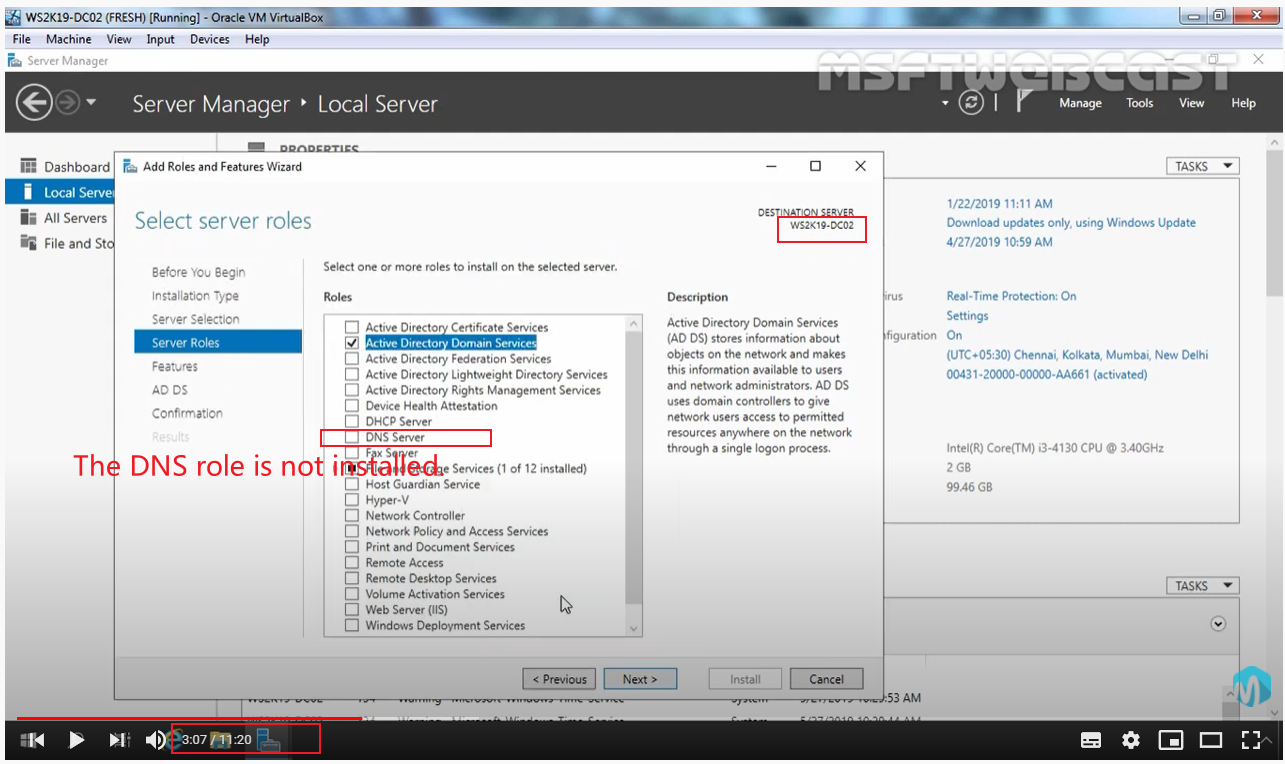Check Active Directory Federation Services
Image resolution: width=1285 pixels, height=764 pixels.
(351, 359)
